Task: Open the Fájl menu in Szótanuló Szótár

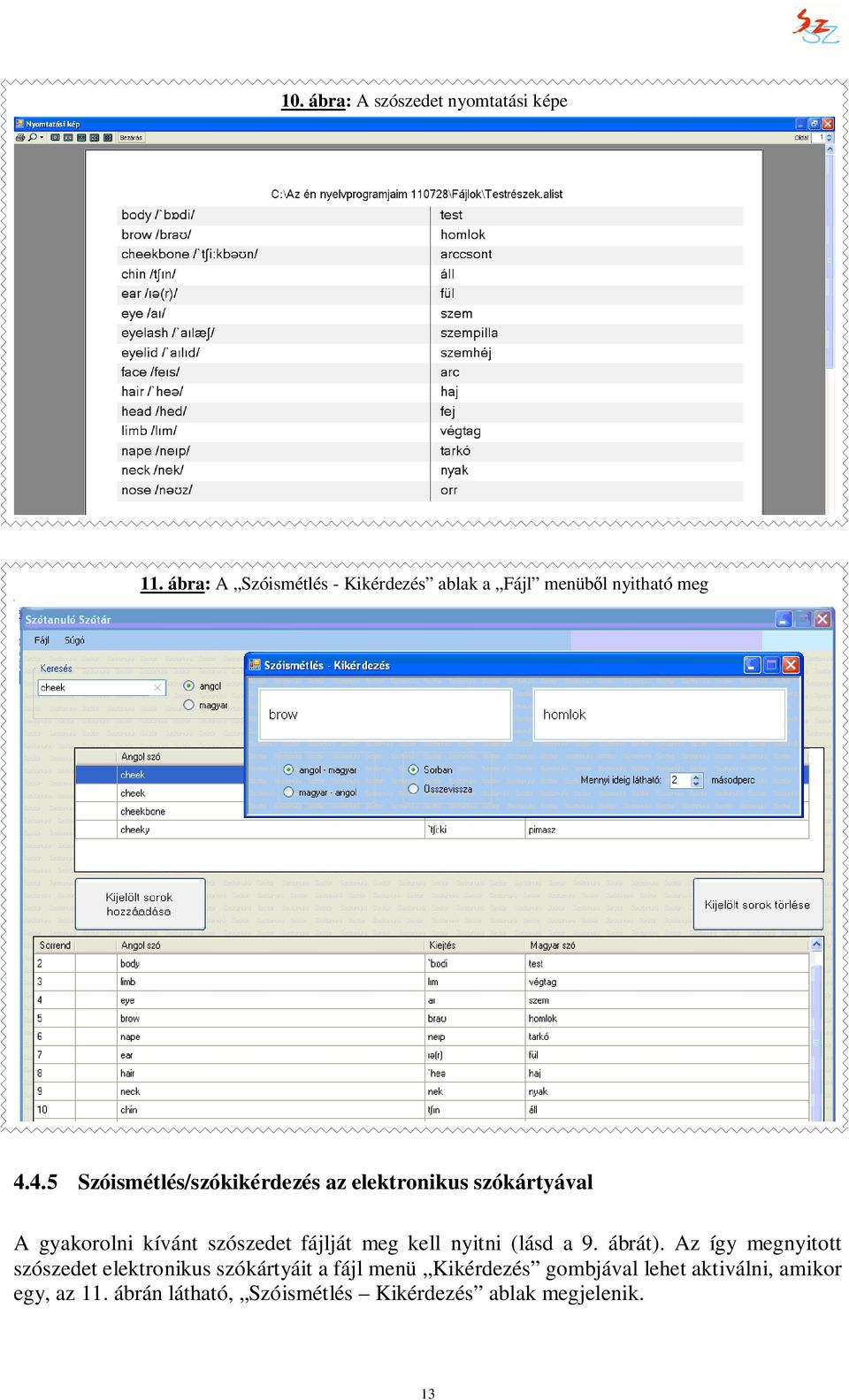Action: pos(42,640)
